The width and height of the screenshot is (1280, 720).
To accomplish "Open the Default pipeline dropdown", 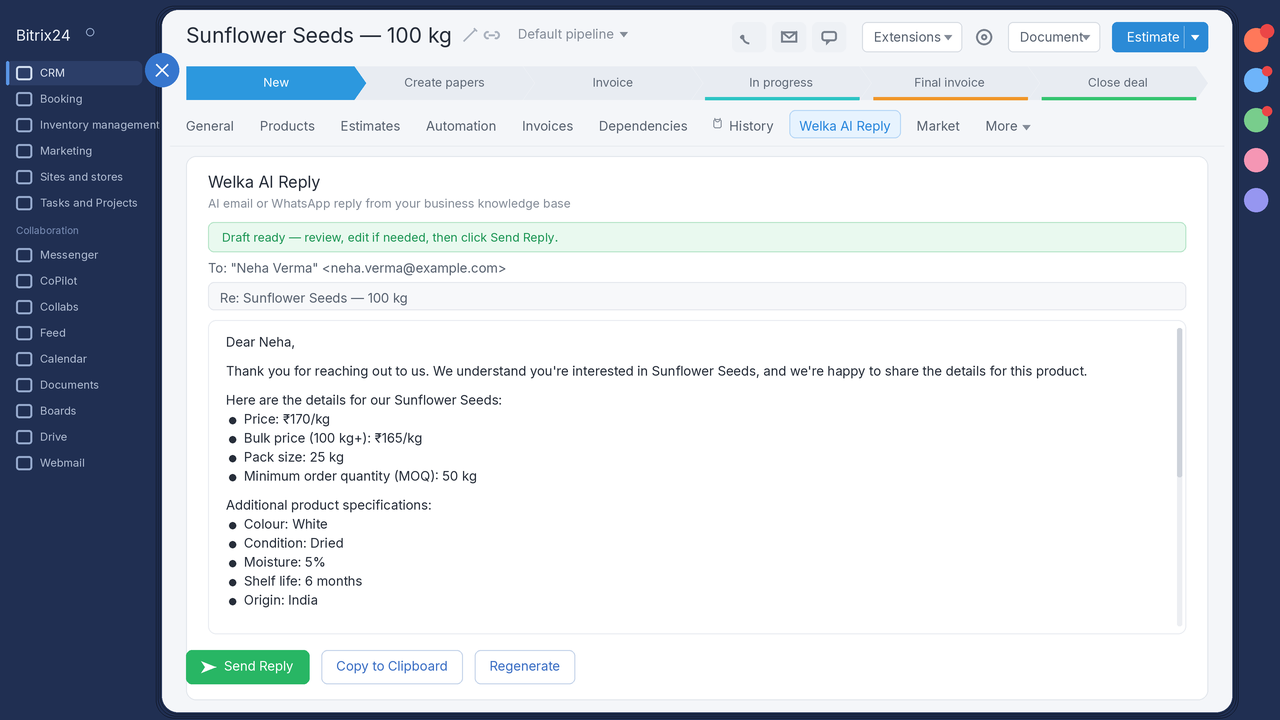I will pos(573,34).
